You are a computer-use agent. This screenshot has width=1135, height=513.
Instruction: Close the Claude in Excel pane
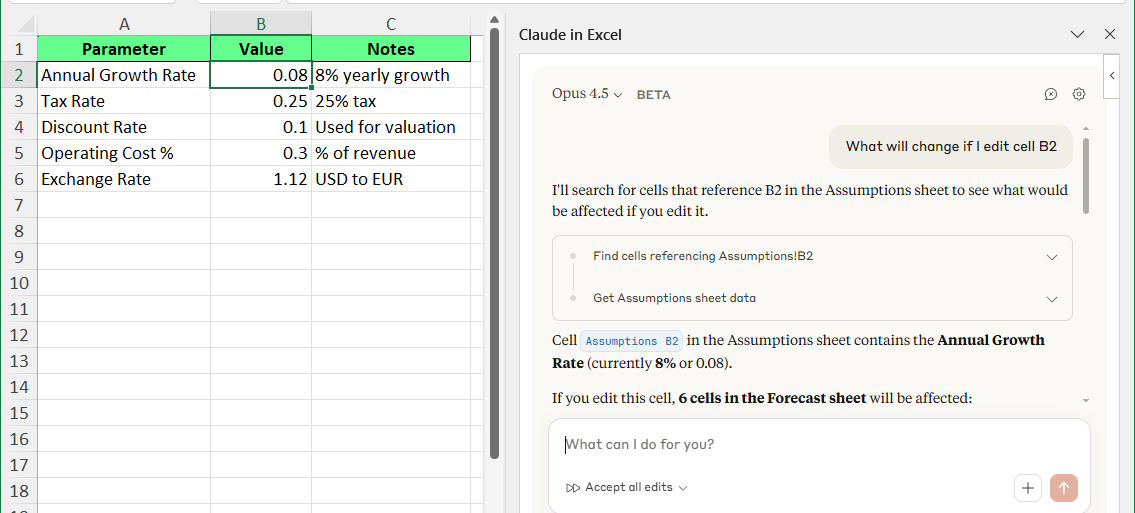pos(1109,34)
